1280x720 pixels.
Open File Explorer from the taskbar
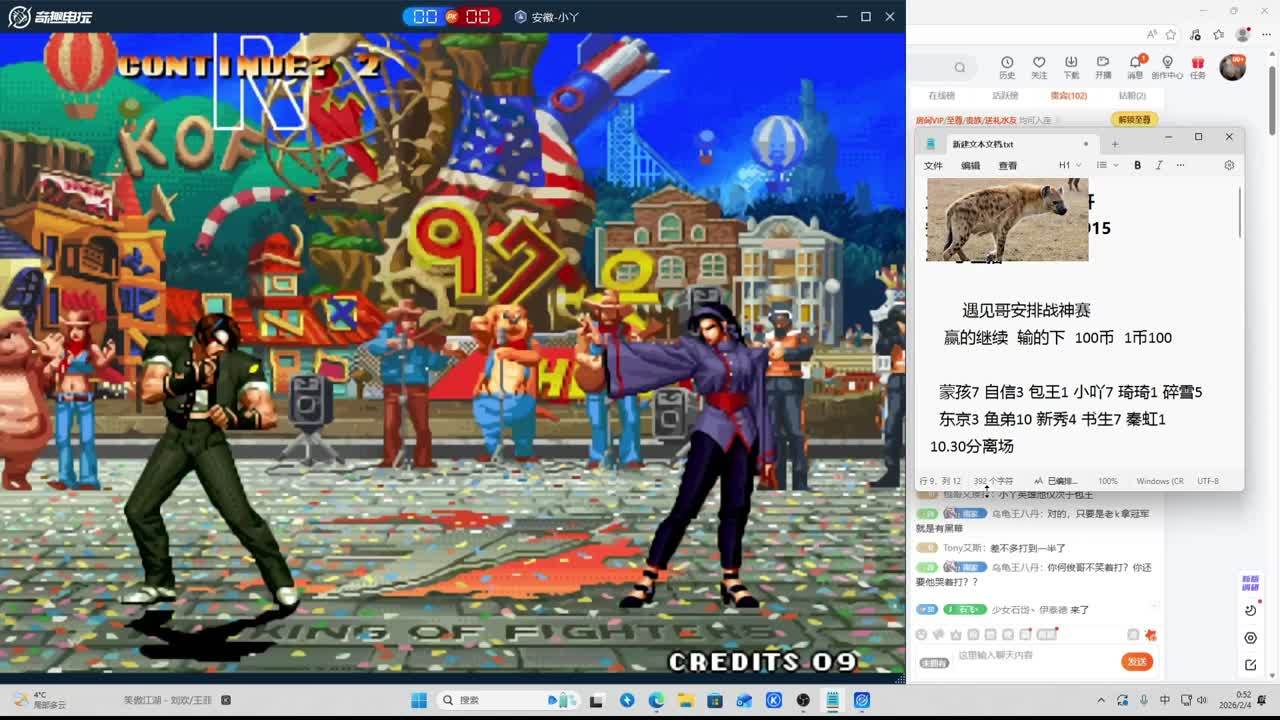(x=686, y=700)
